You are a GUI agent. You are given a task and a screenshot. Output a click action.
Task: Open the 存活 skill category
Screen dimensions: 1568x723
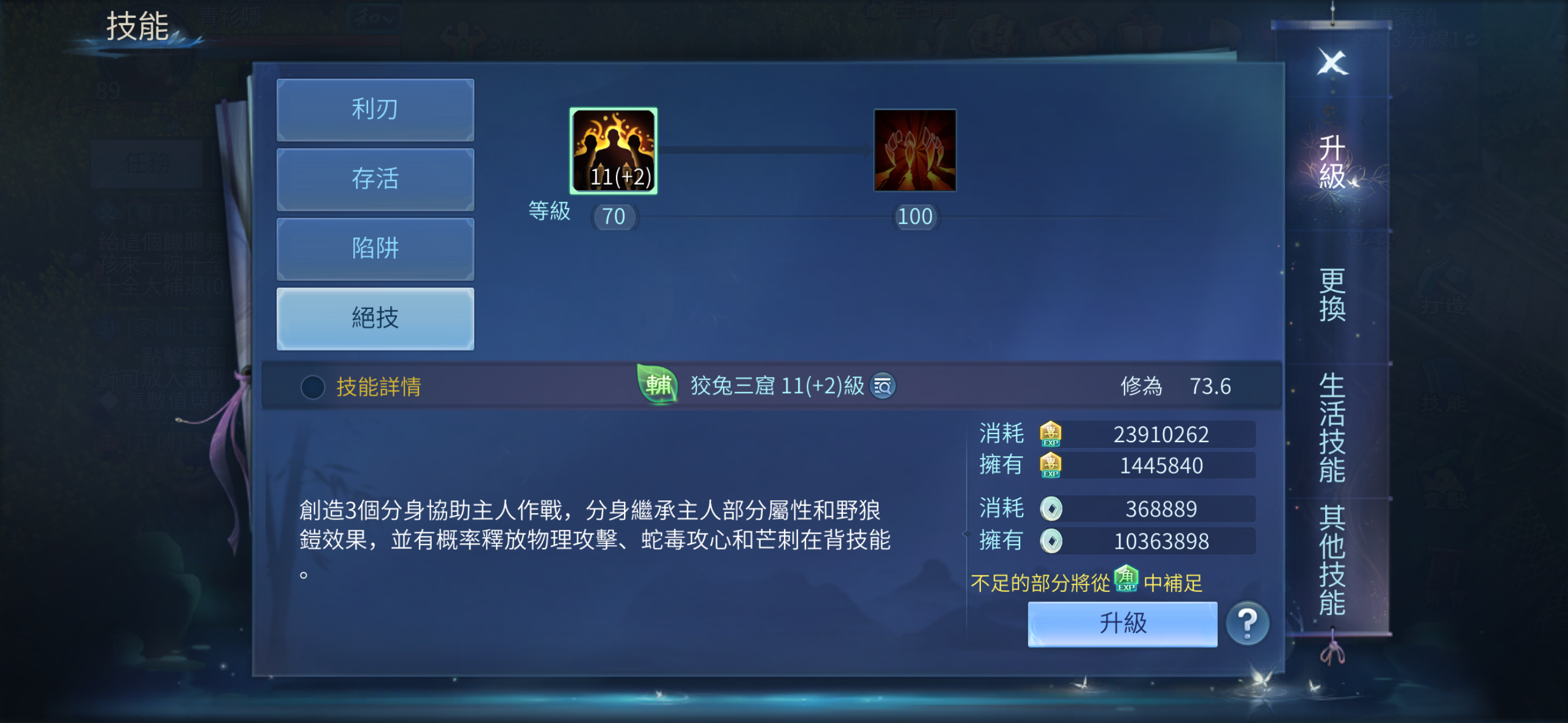pos(375,179)
